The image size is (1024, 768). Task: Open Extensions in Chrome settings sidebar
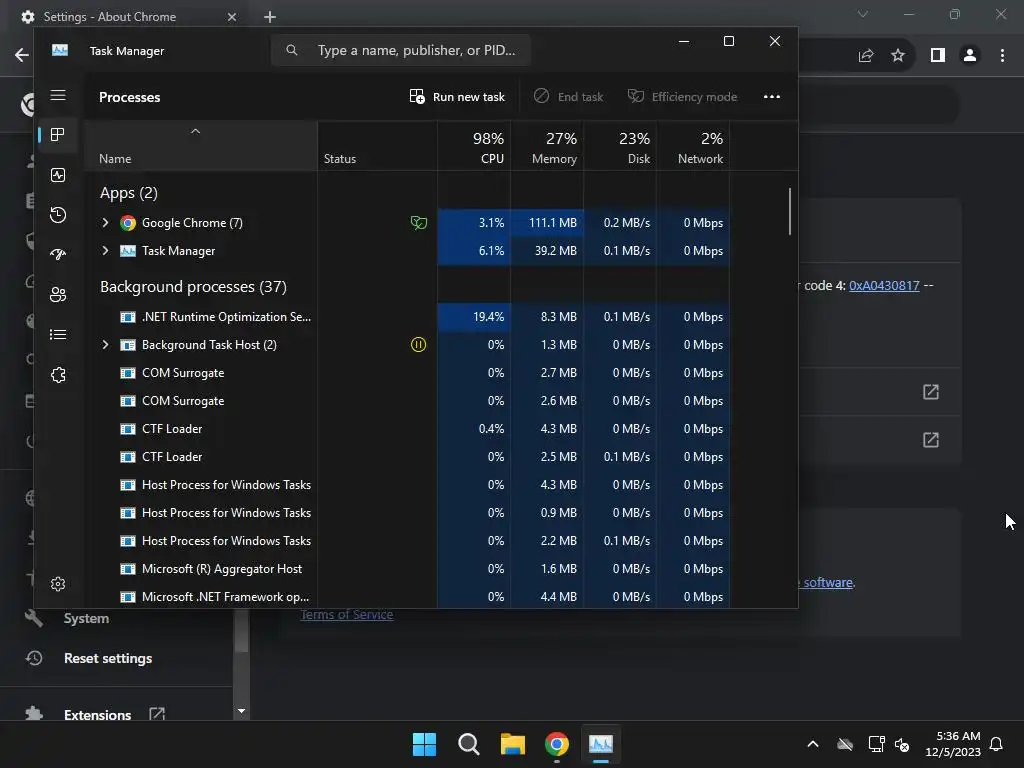97,714
